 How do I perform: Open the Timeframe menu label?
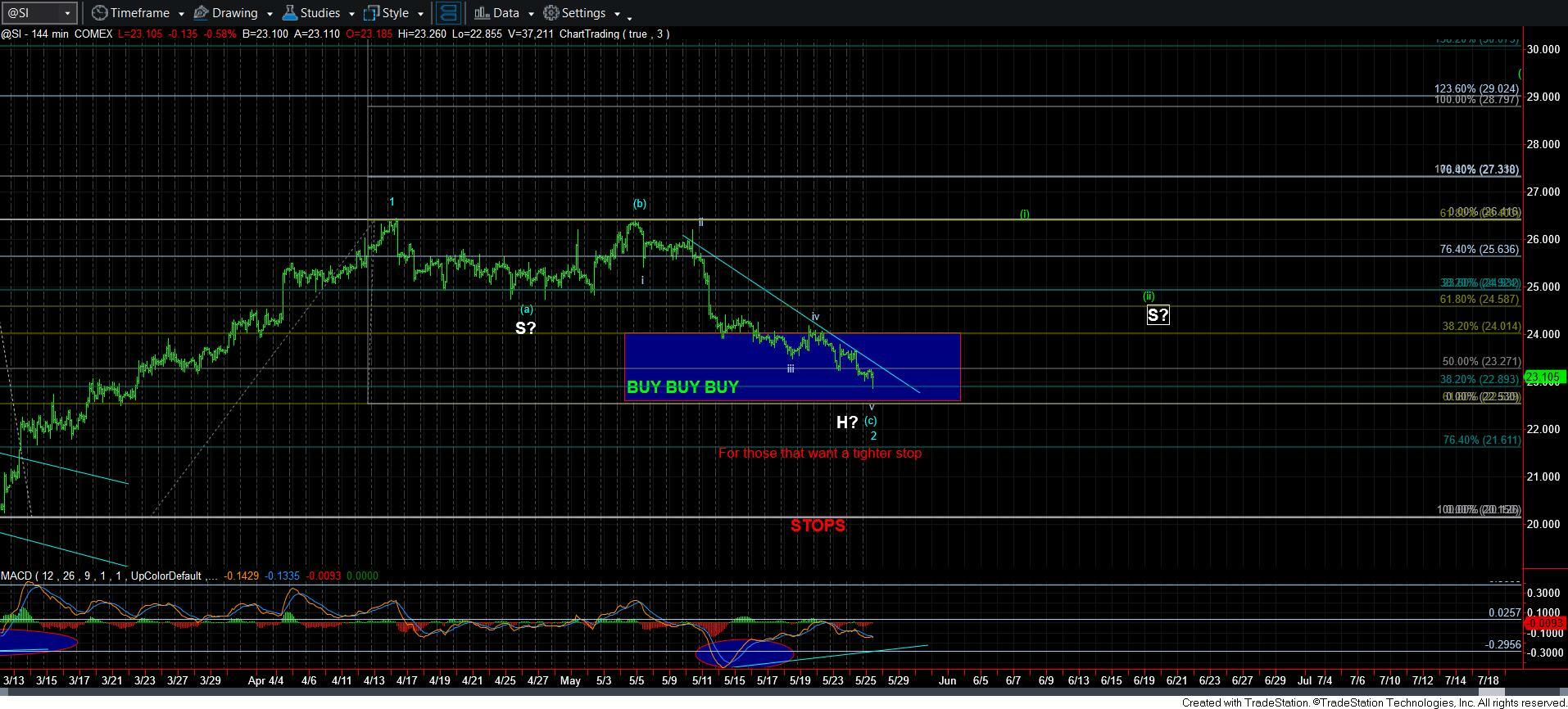139,13
